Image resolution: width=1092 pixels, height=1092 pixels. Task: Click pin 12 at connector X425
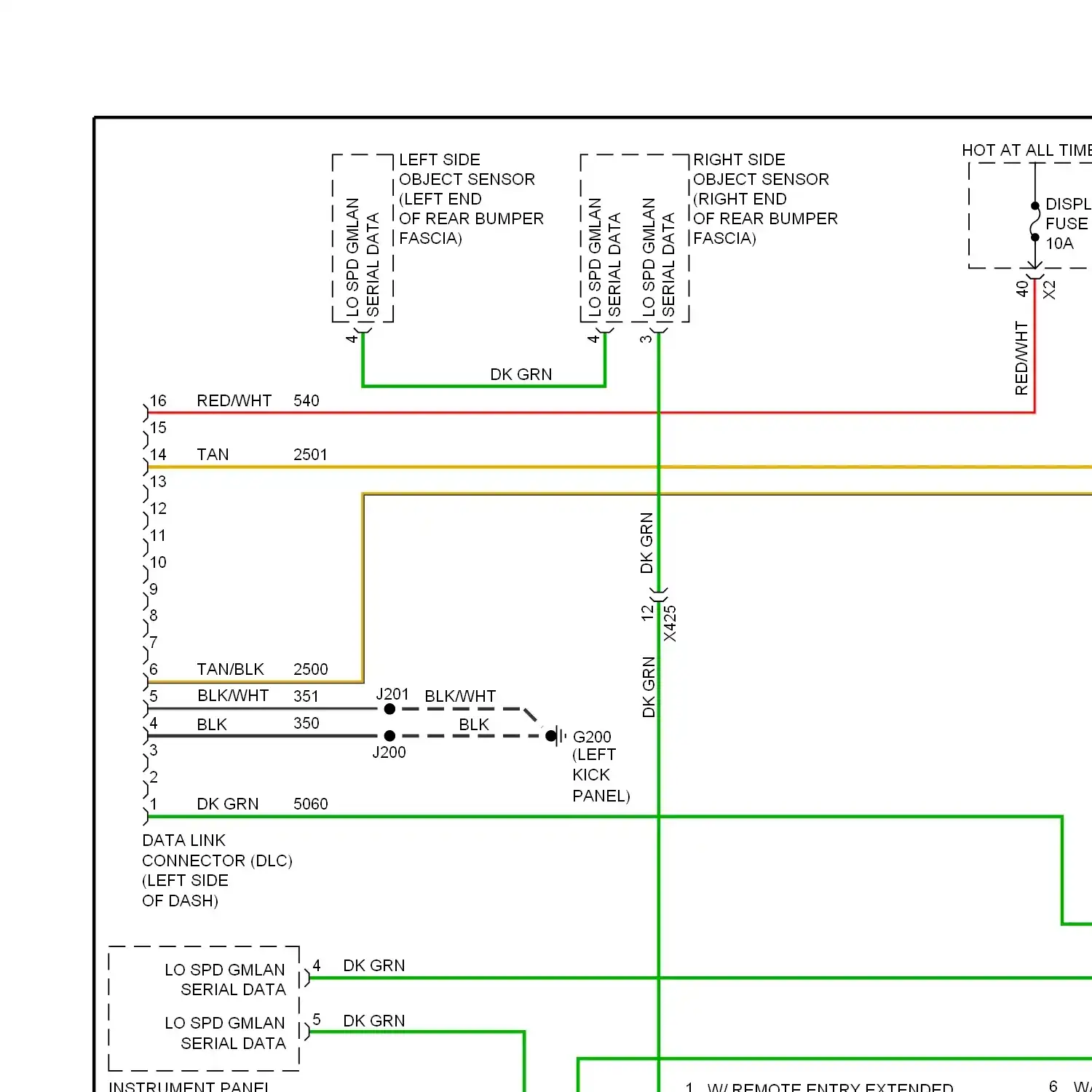coord(647,613)
